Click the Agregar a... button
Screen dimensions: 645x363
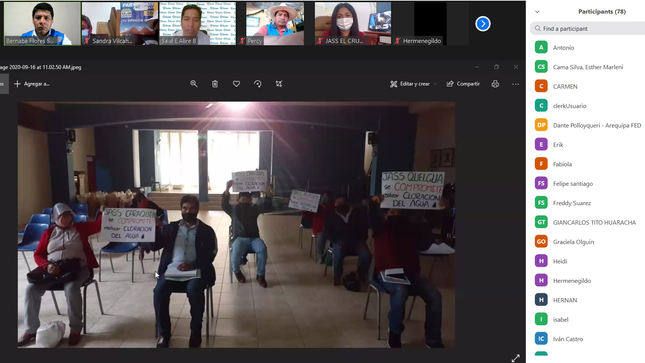click(32, 84)
